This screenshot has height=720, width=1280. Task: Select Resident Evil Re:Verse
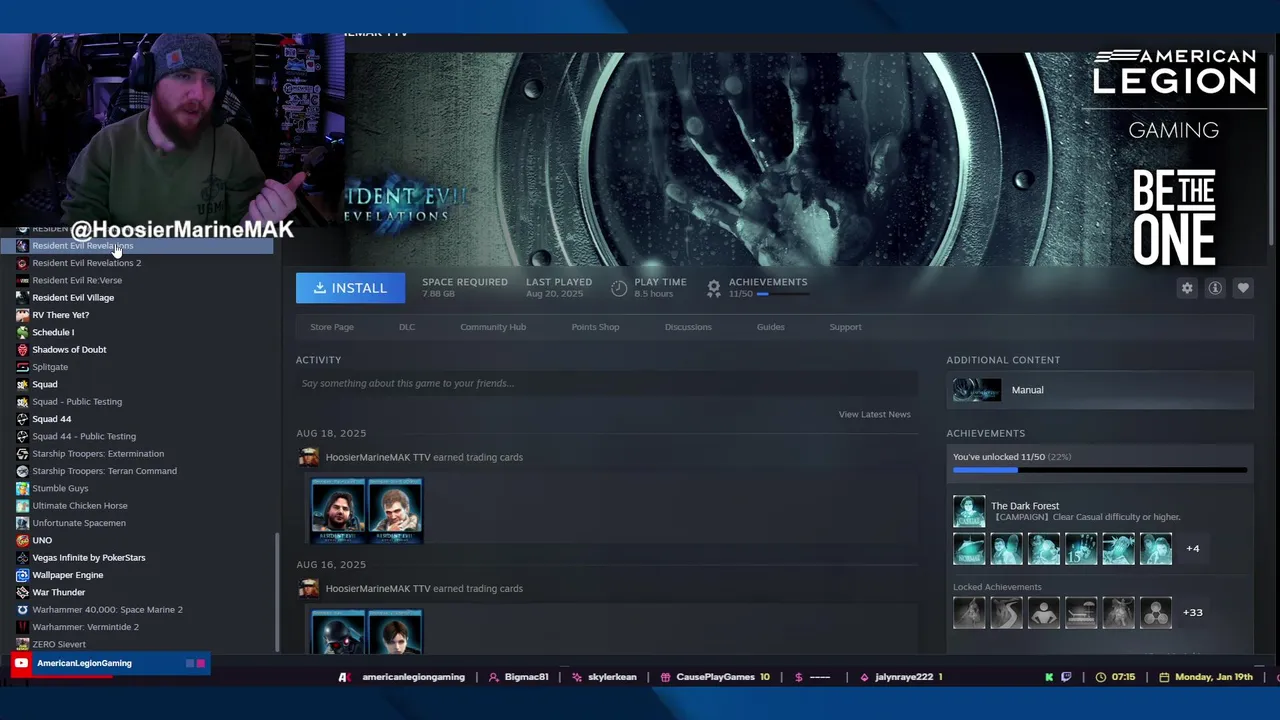point(77,280)
